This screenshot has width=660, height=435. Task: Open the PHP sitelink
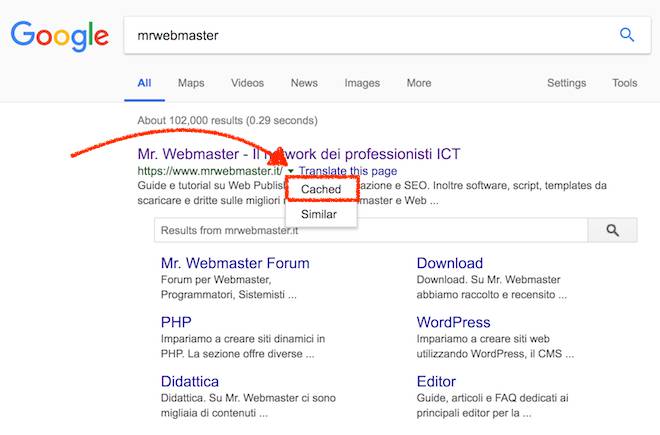(x=176, y=323)
